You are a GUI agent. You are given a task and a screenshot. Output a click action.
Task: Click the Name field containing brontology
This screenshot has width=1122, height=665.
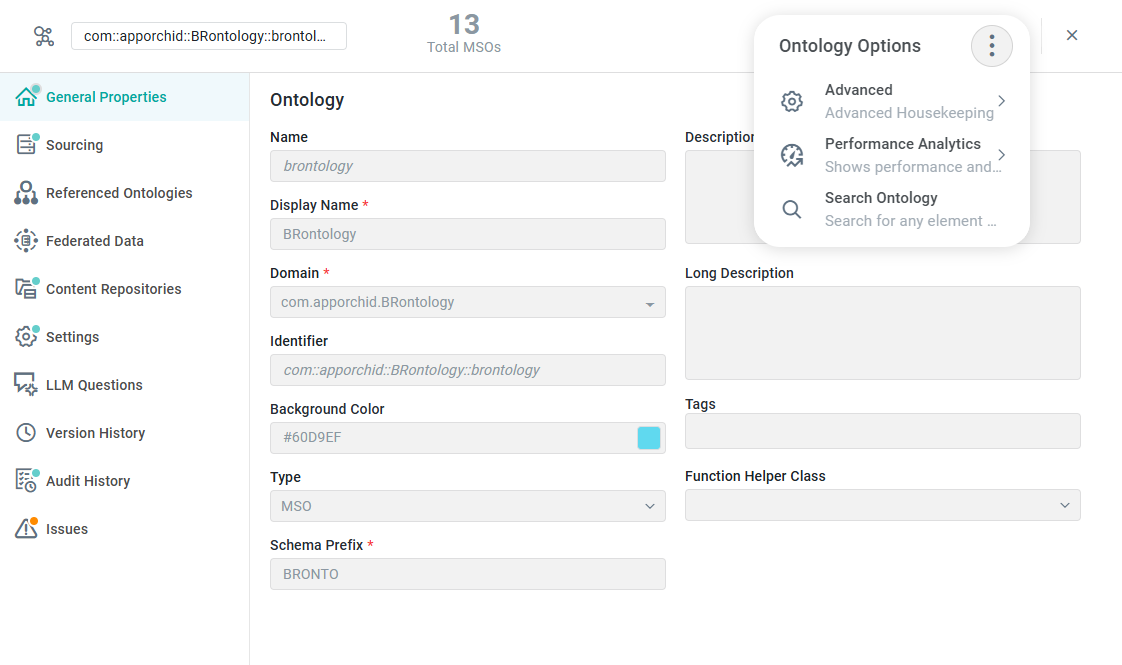point(468,166)
